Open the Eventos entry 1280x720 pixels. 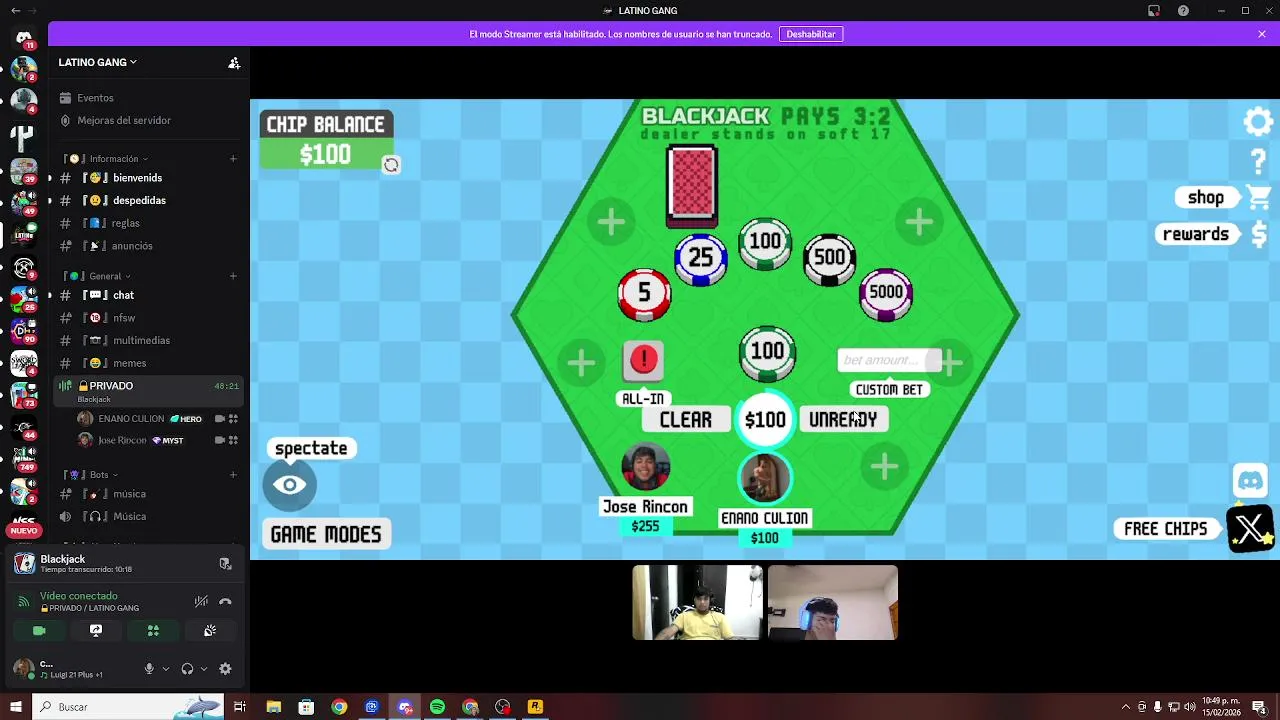[150, 98]
